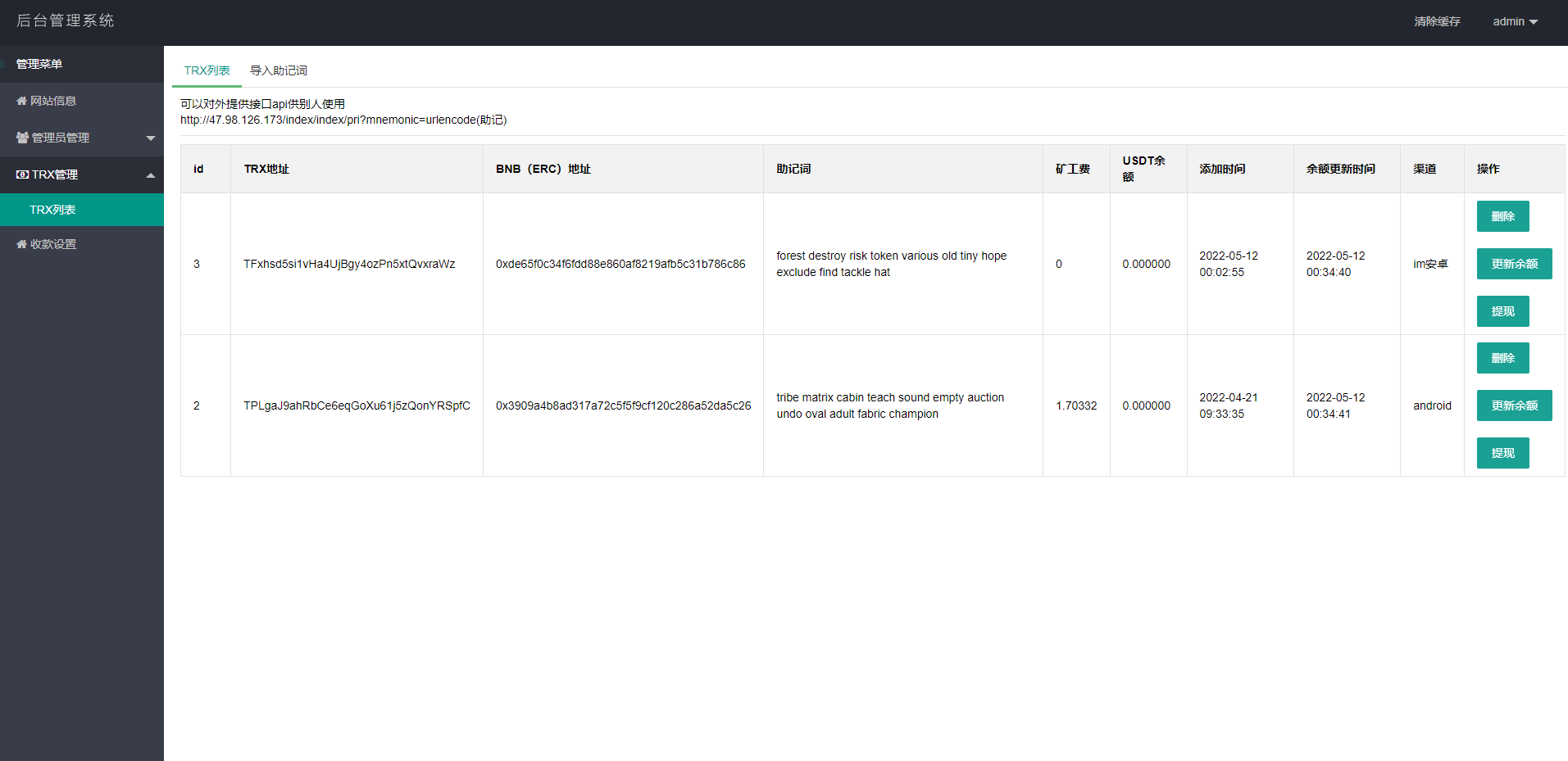The image size is (1568, 761).
Task: Click the im安卓 channel cell
Action: point(1430,264)
